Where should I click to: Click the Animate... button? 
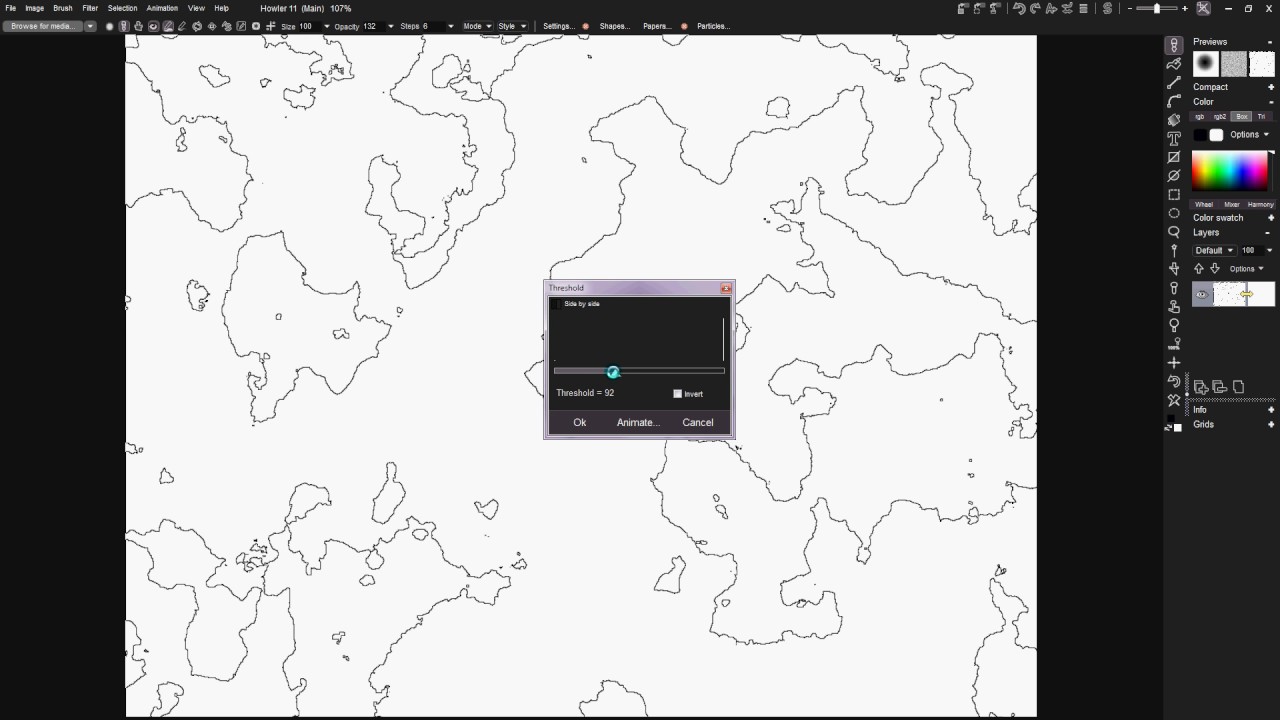point(638,422)
